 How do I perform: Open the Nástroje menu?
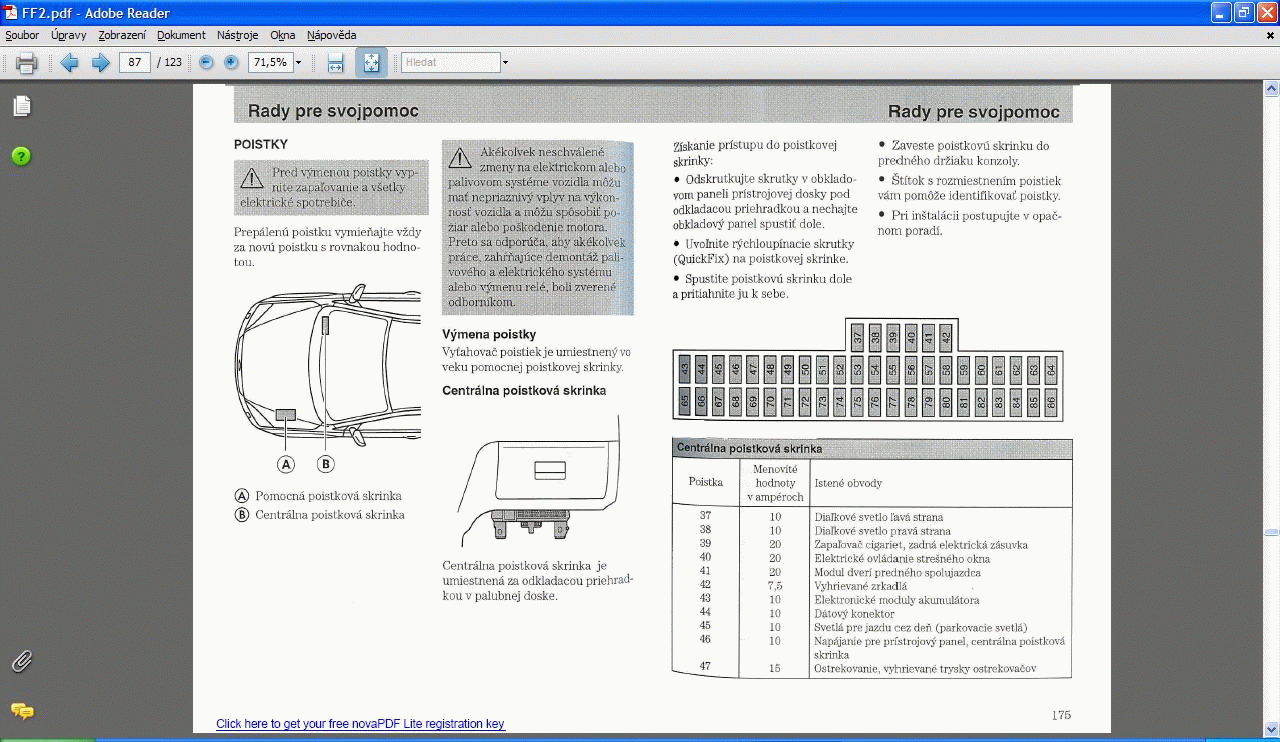237,35
